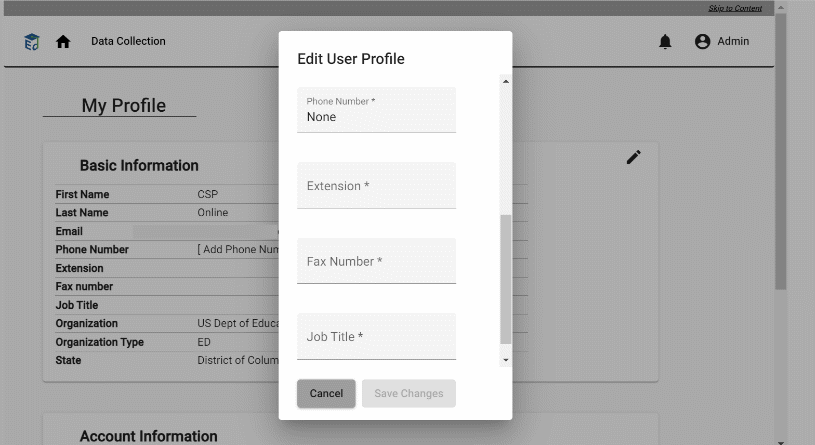Open the Admin user menu
Viewport: 815px width, 445px height.
[733, 42]
